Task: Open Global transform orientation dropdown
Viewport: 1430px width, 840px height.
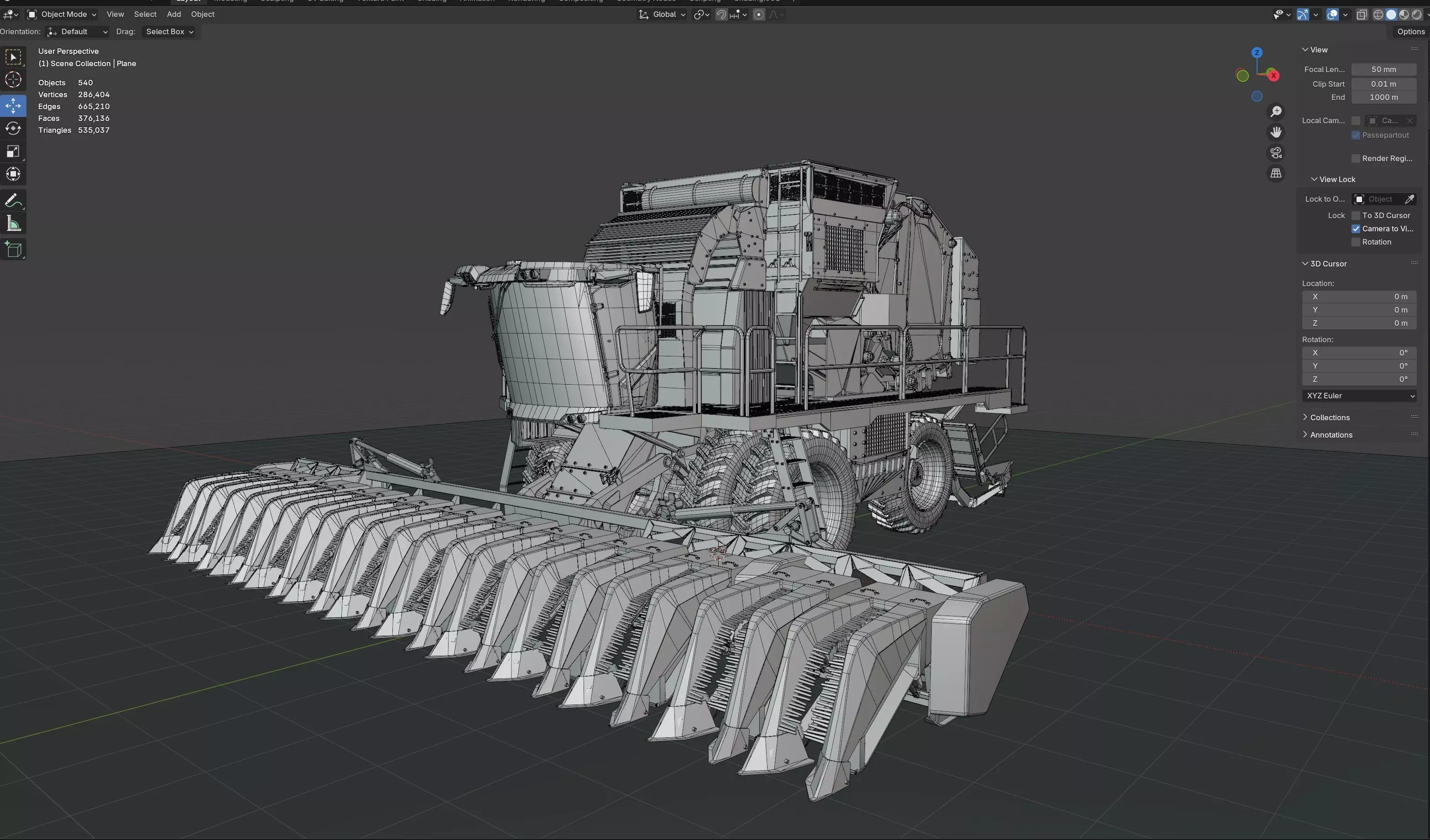Action: click(x=662, y=15)
